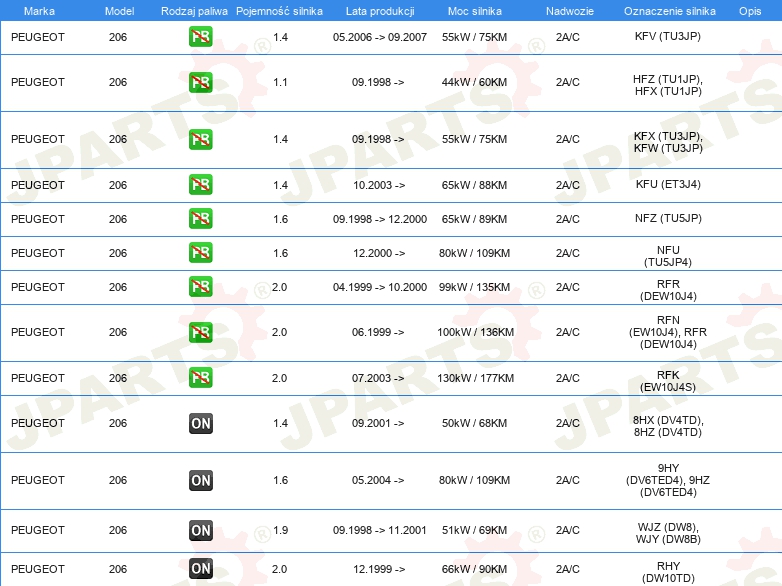Click the Nadwozie column header

coord(570,11)
